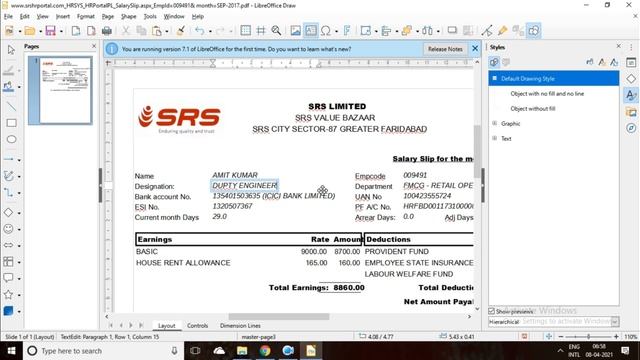Click the Show Draw Functions icon
The height and width of the screenshot is (360, 640).
(x=534, y=31)
